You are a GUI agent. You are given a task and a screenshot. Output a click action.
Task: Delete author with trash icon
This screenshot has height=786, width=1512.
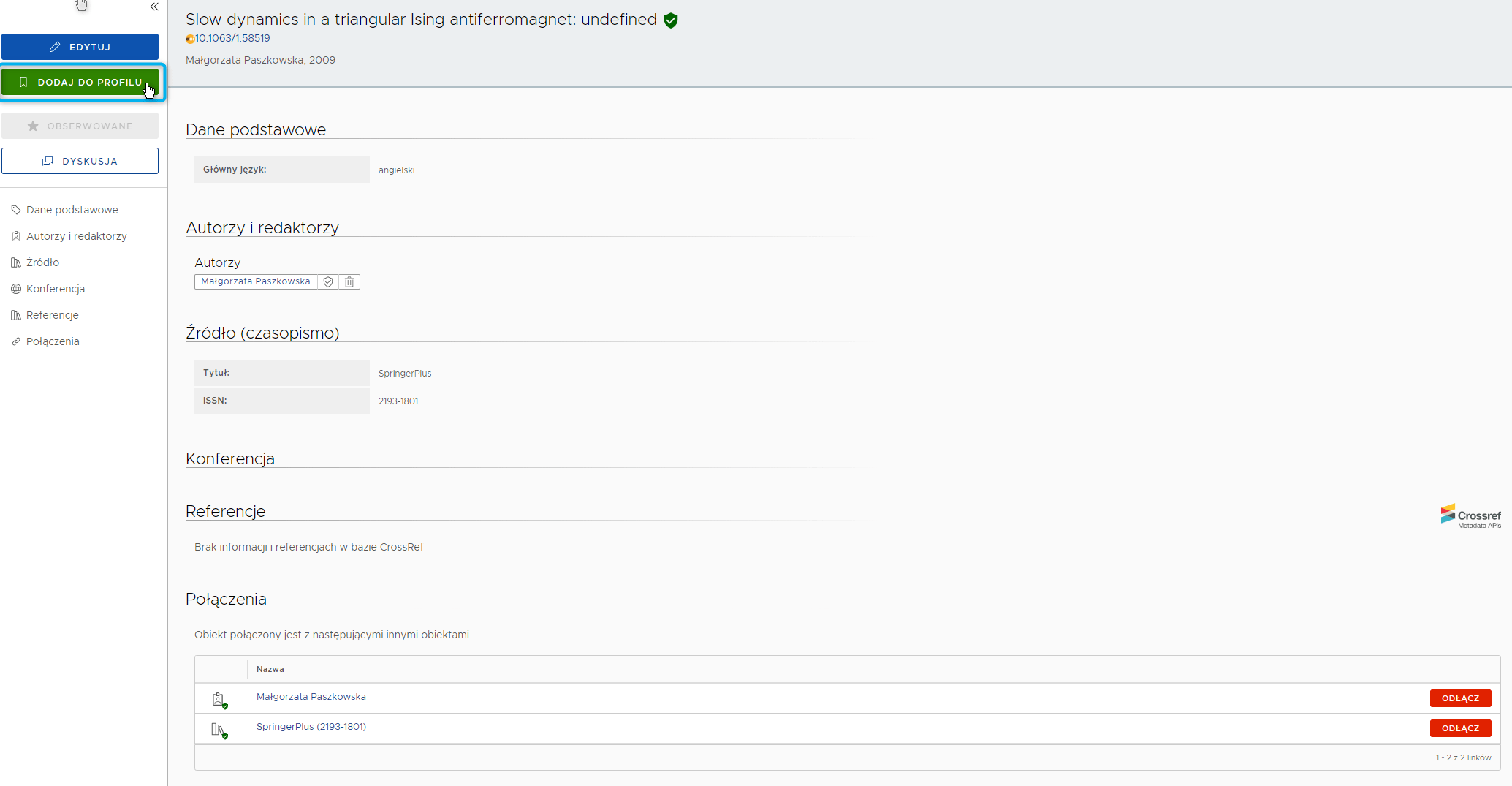tap(349, 281)
